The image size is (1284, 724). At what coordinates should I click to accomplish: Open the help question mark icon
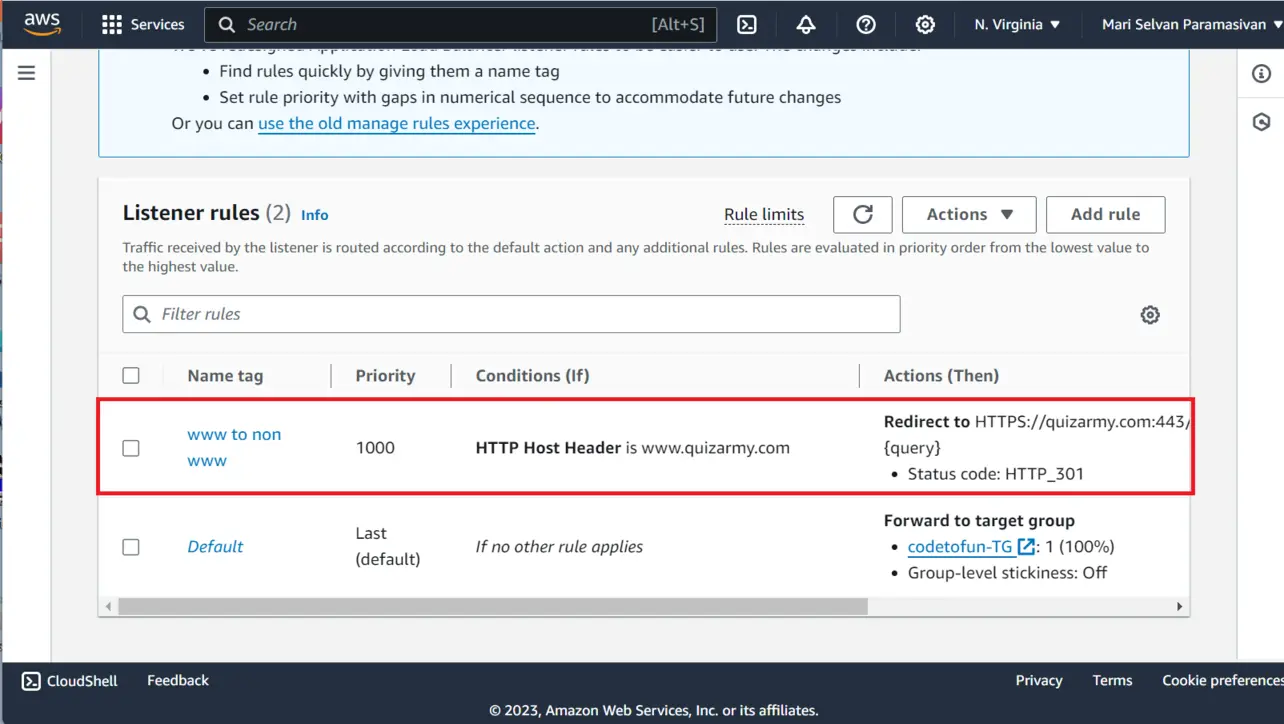pyautogui.click(x=867, y=24)
